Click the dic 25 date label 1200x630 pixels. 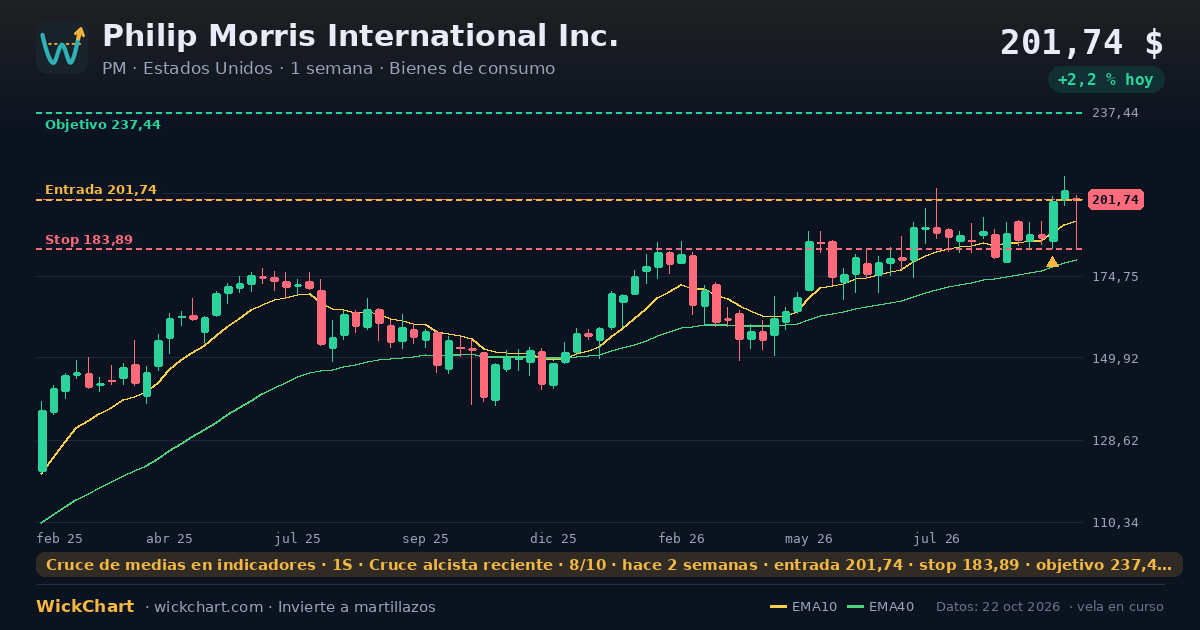553,538
